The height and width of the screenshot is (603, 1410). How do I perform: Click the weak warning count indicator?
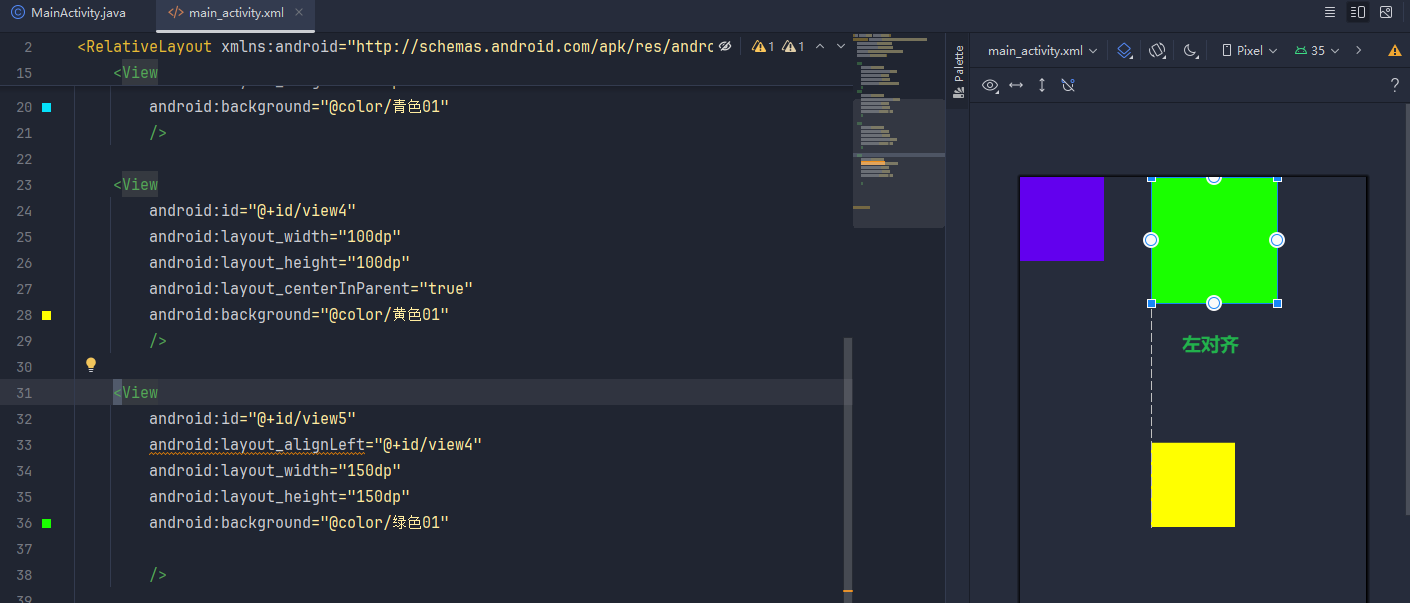click(x=793, y=46)
